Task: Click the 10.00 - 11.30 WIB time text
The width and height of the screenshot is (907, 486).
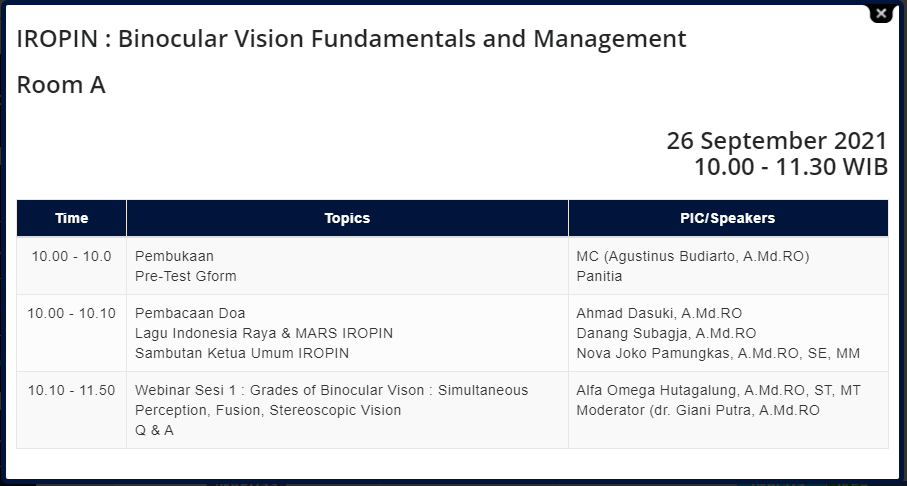Action: click(x=790, y=167)
